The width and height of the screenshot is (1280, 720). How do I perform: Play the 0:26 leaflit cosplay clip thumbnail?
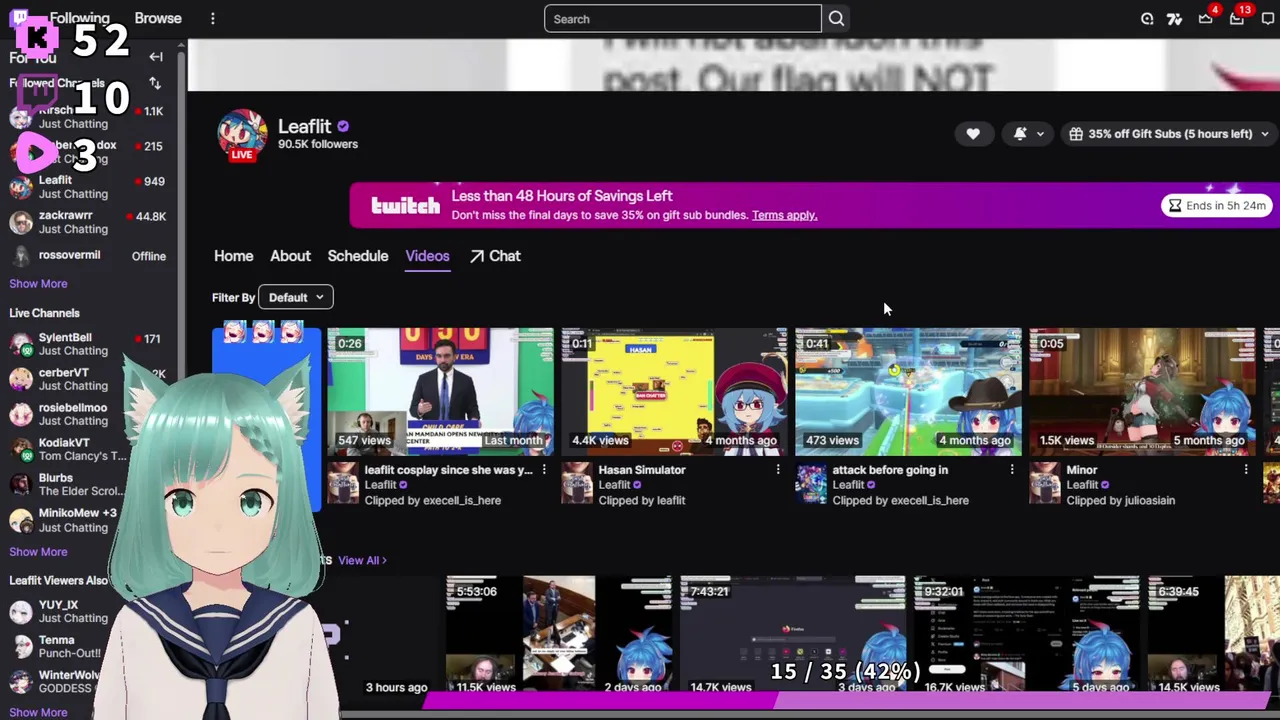pos(440,392)
